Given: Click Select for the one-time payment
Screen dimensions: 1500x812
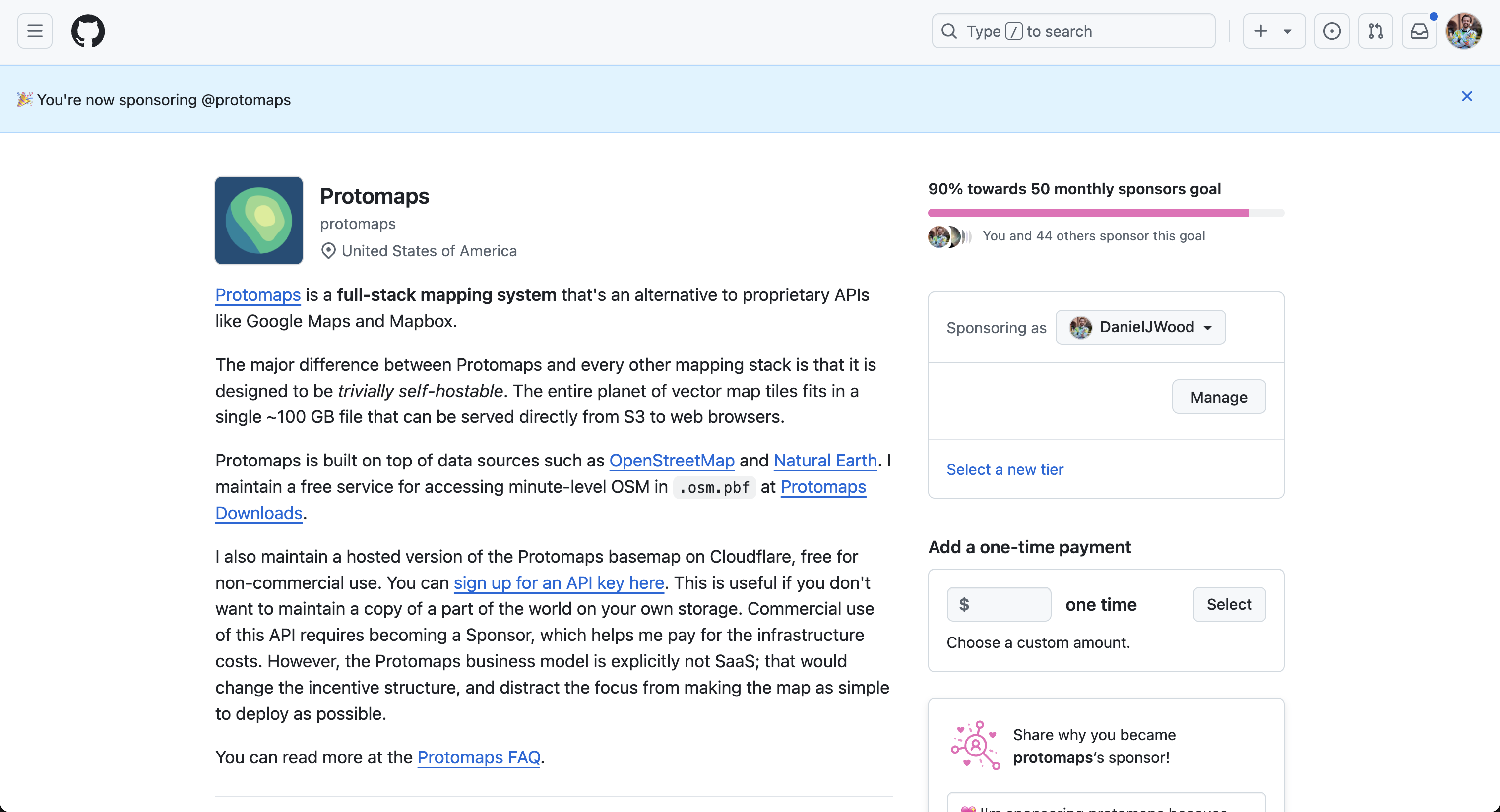Looking at the screenshot, I should point(1229,604).
